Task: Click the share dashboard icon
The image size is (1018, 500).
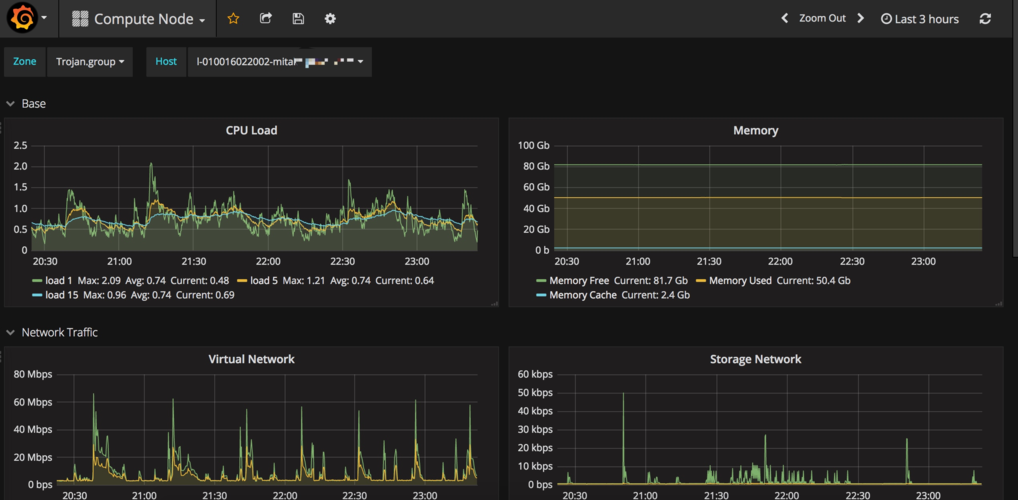Action: [265, 19]
